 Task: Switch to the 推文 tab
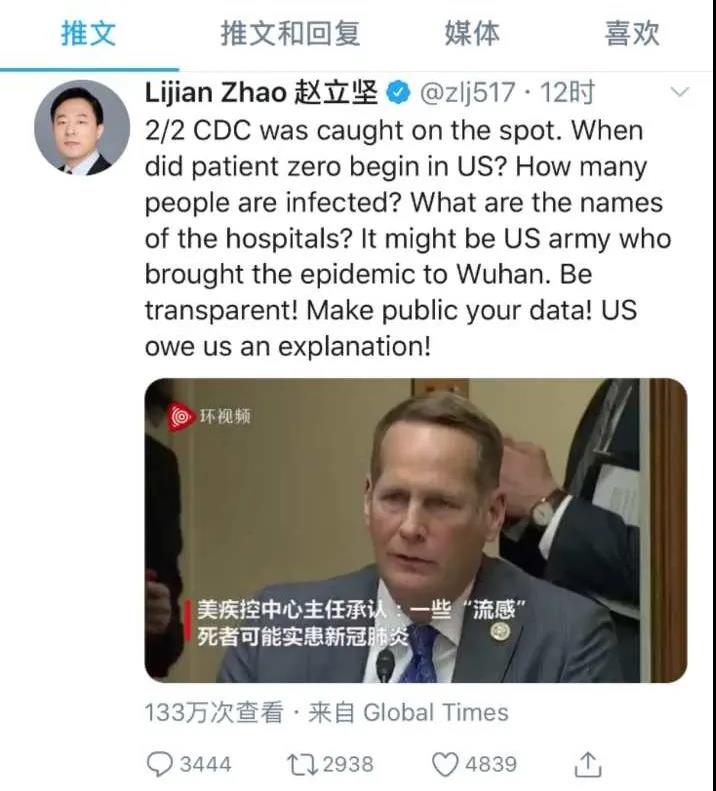coord(89,34)
